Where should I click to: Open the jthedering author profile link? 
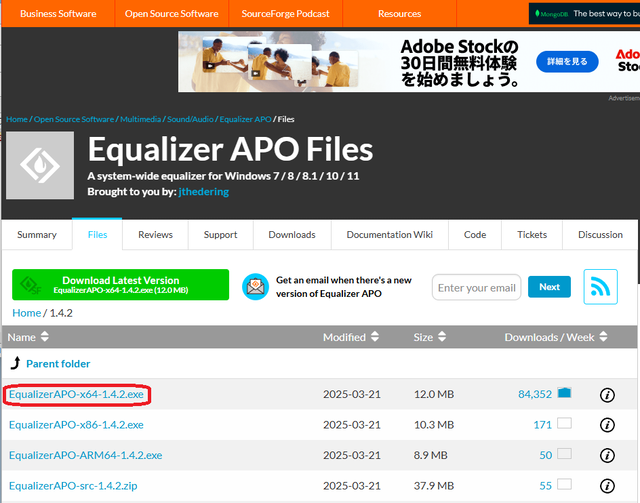click(x=204, y=192)
